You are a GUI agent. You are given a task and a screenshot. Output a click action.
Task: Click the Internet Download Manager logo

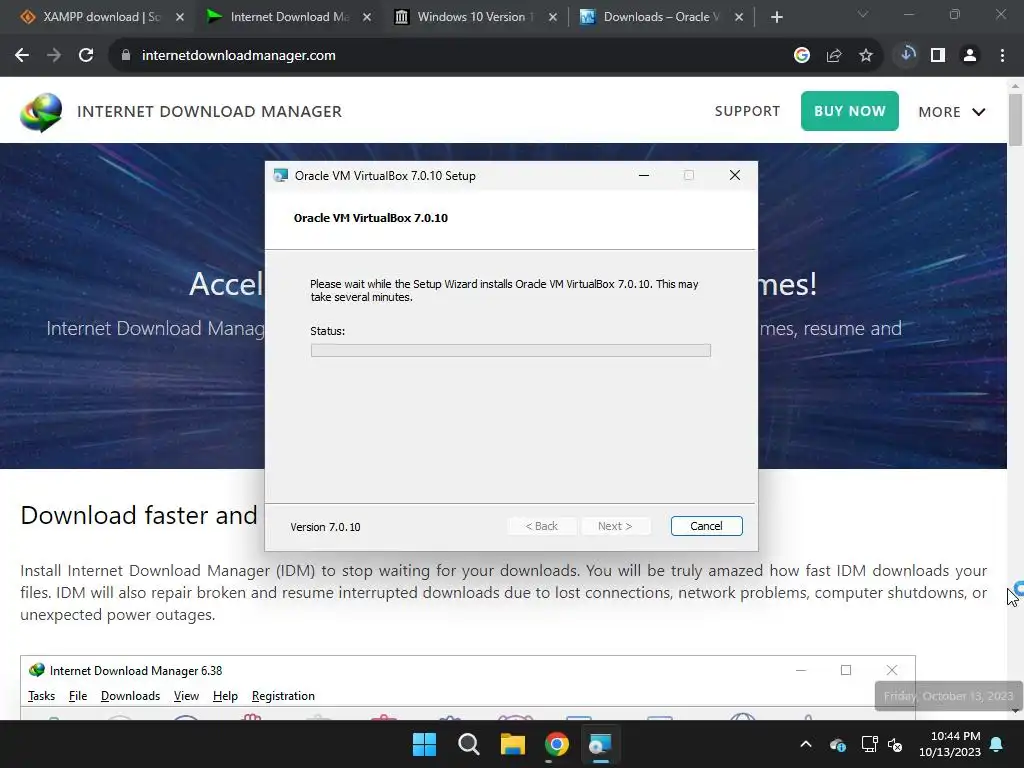pyautogui.click(x=41, y=112)
